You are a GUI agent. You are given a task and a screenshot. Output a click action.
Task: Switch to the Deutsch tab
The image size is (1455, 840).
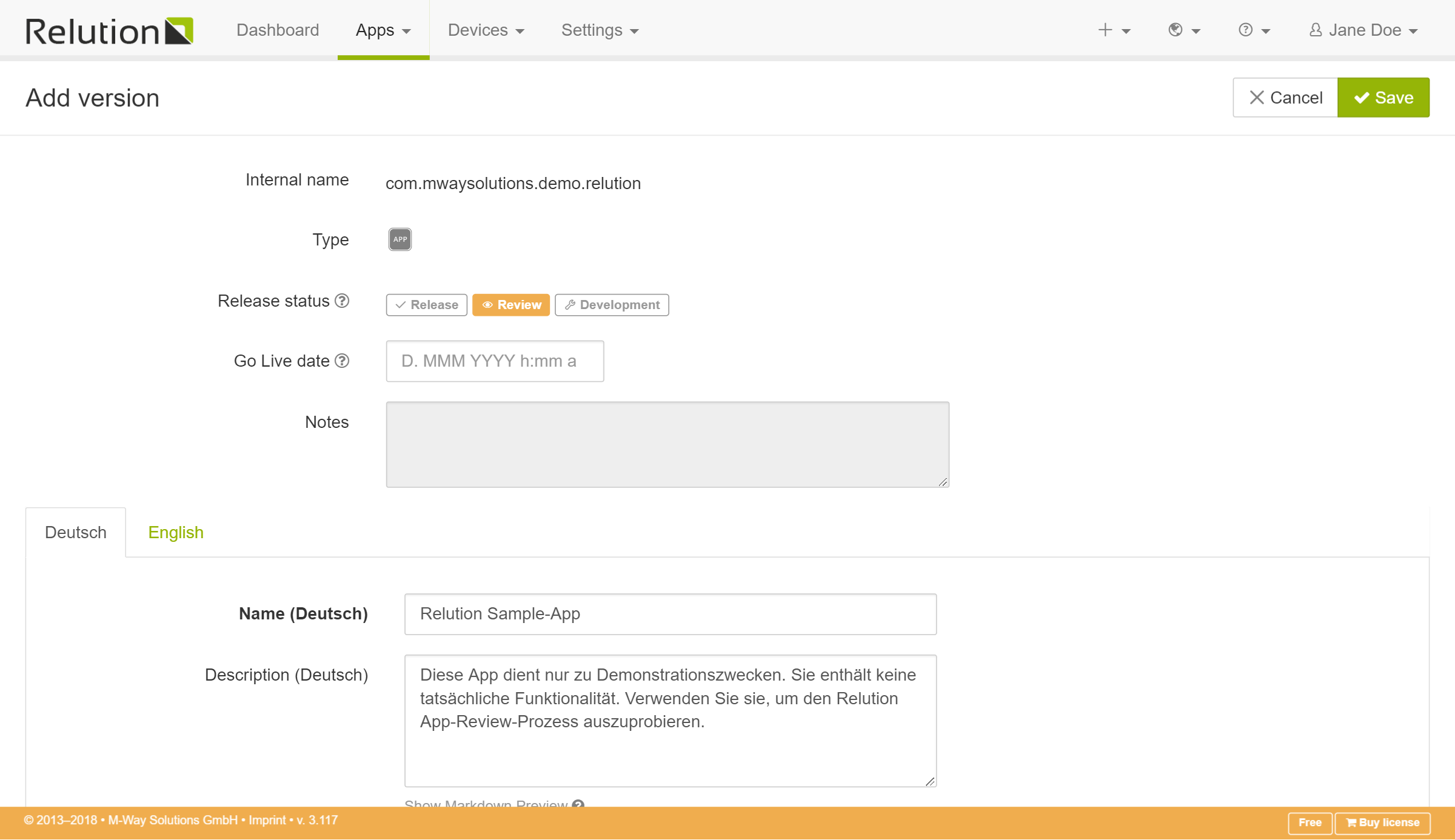76,532
